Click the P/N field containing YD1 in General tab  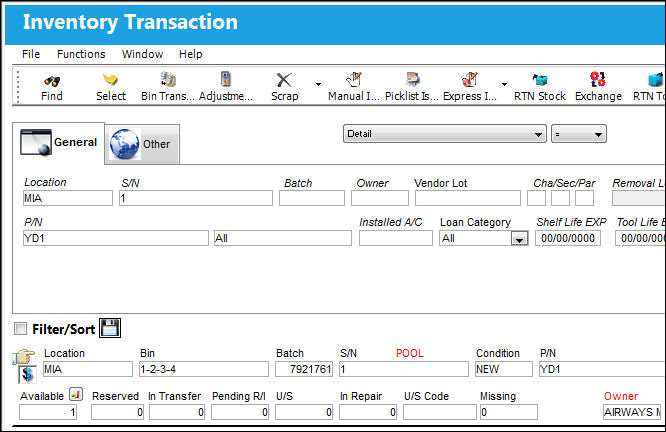tap(116, 238)
